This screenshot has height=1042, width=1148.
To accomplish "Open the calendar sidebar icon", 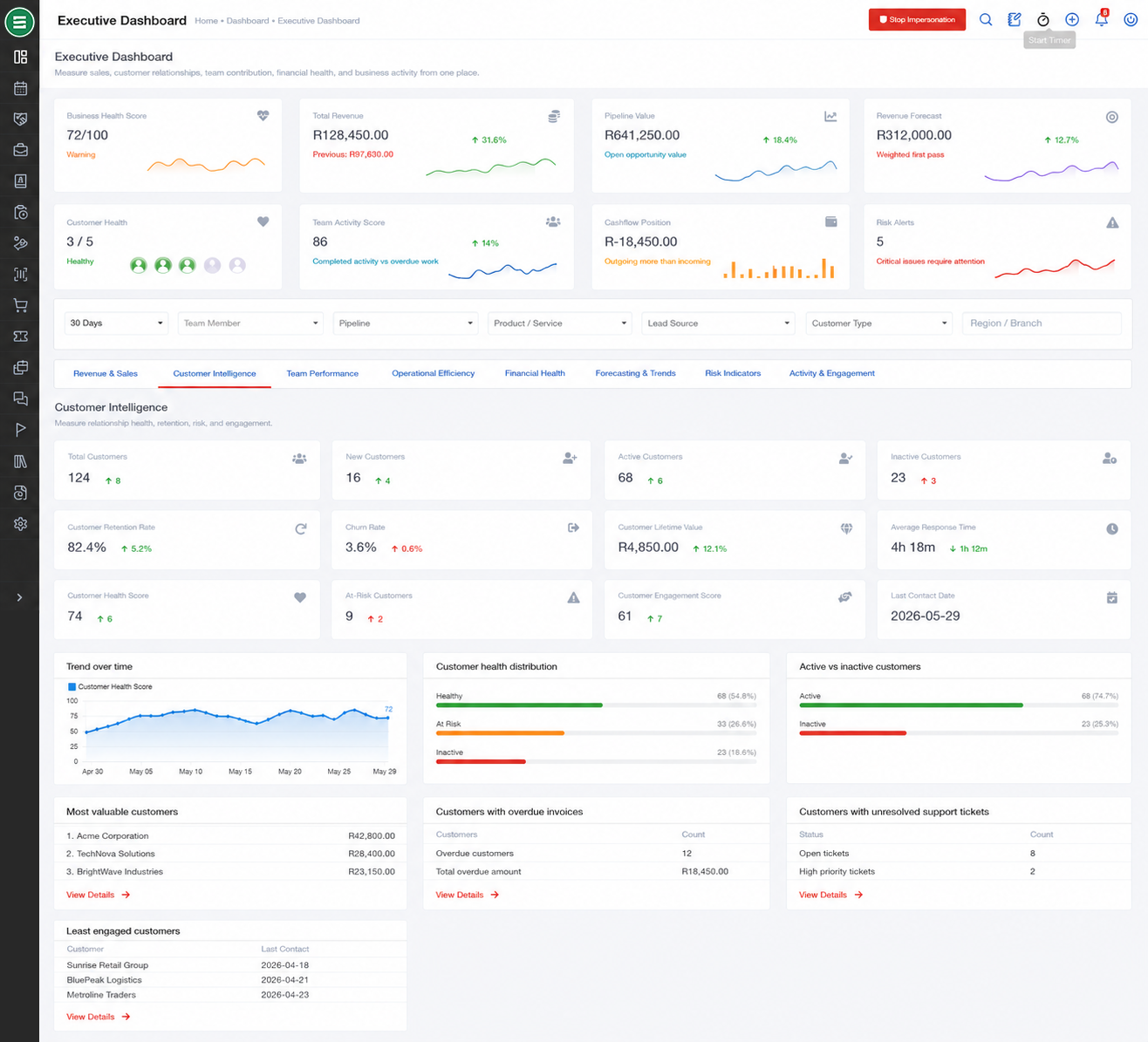I will (20, 88).
